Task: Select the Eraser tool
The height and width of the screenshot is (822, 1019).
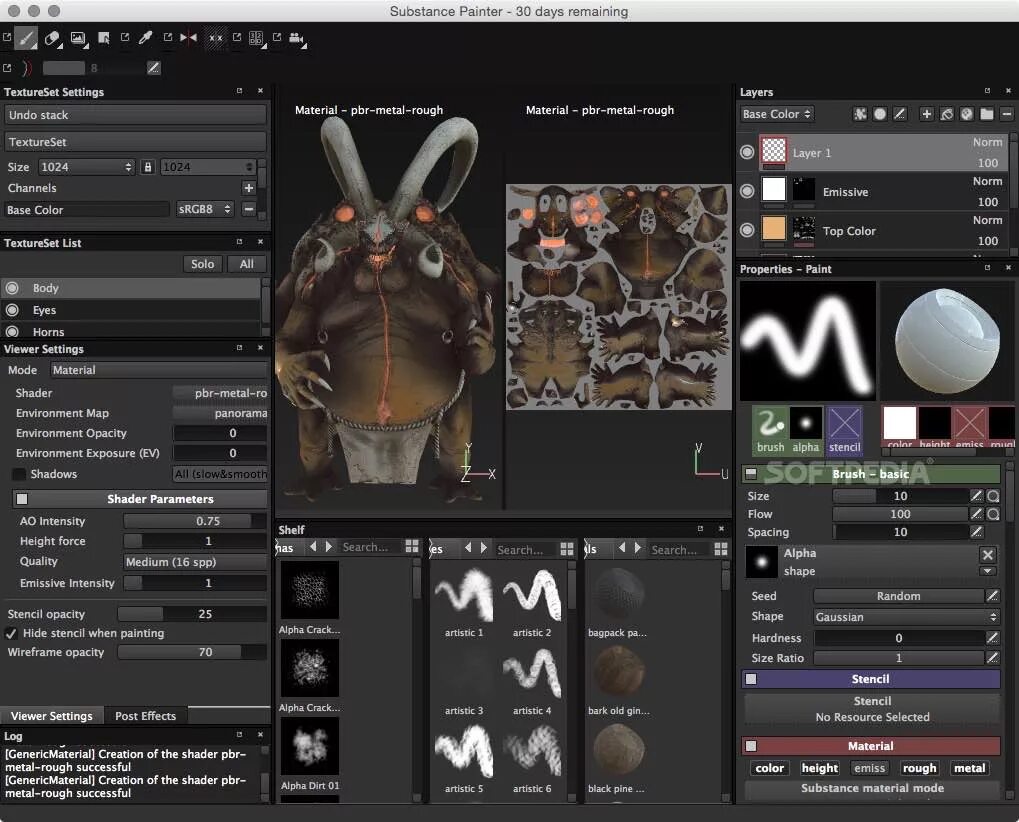Action: click(52, 38)
